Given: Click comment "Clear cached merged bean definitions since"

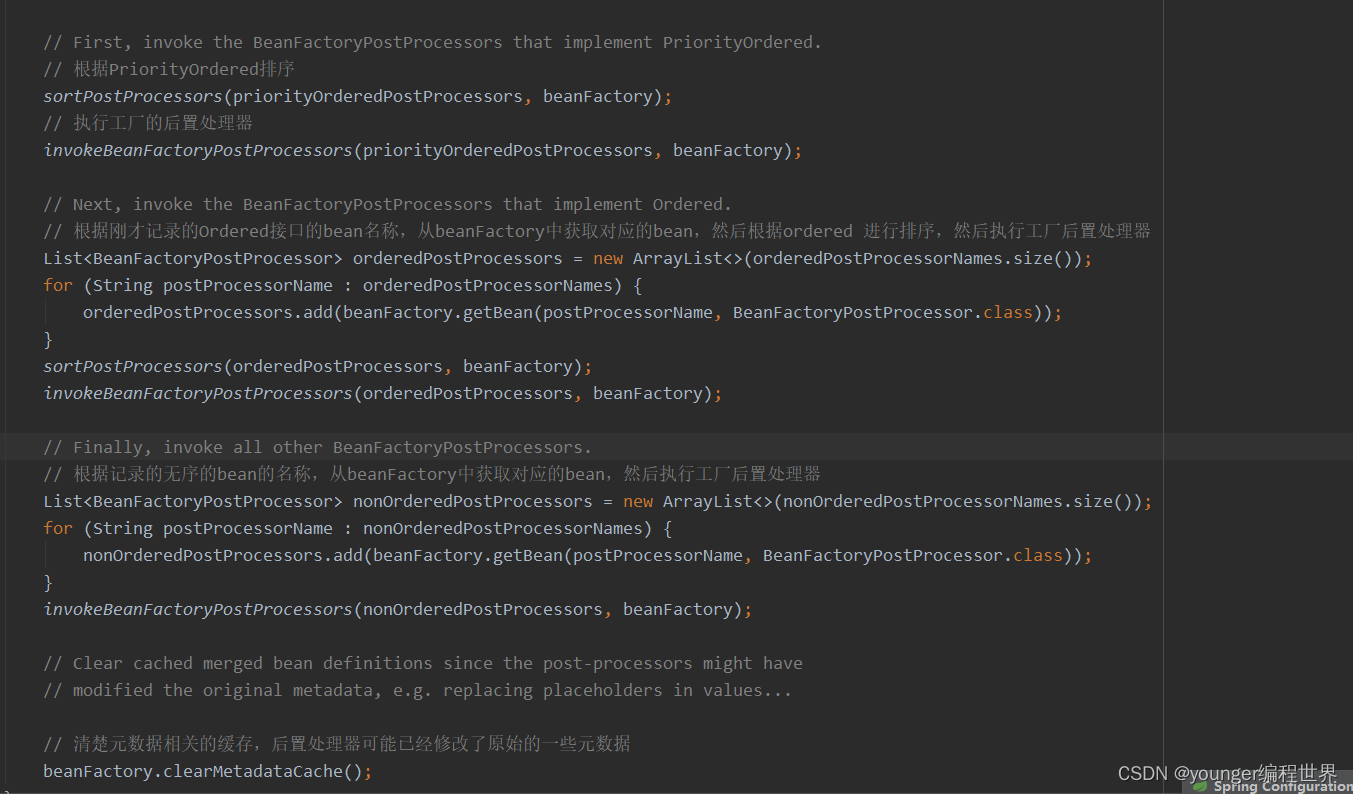Looking at the screenshot, I should coord(423,663).
